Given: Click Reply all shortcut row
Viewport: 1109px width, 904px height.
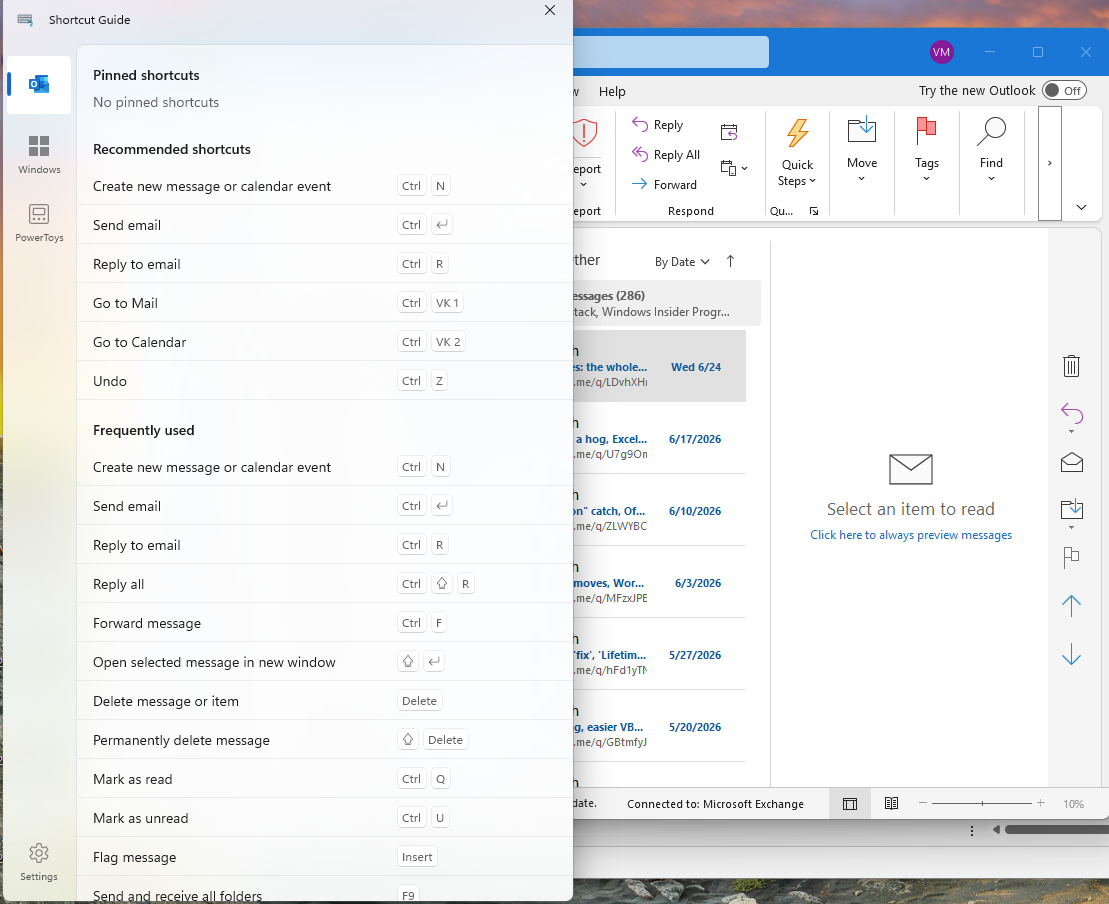Looking at the screenshot, I should tap(325, 584).
